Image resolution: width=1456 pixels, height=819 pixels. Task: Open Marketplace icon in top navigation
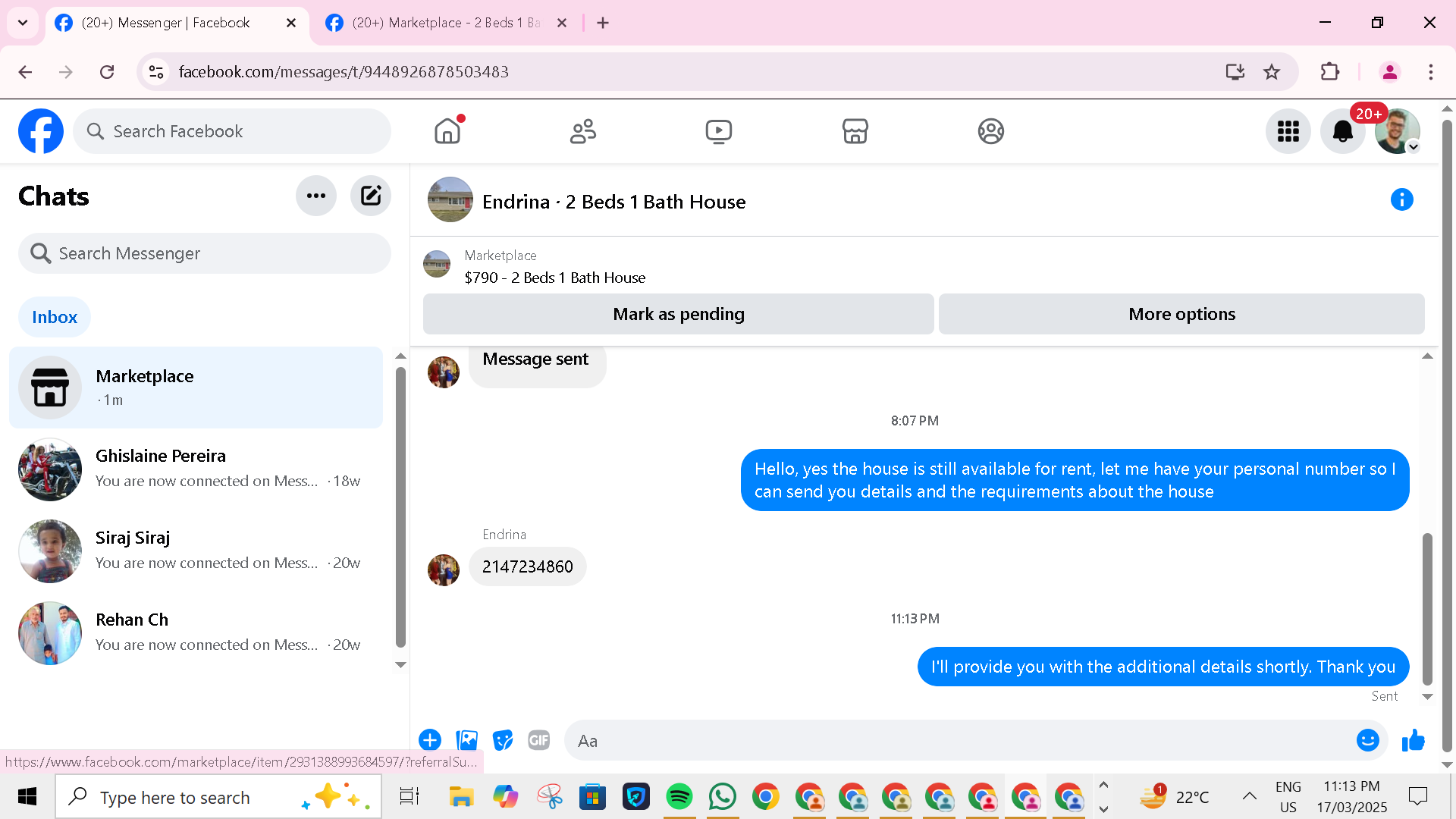[x=855, y=131]
